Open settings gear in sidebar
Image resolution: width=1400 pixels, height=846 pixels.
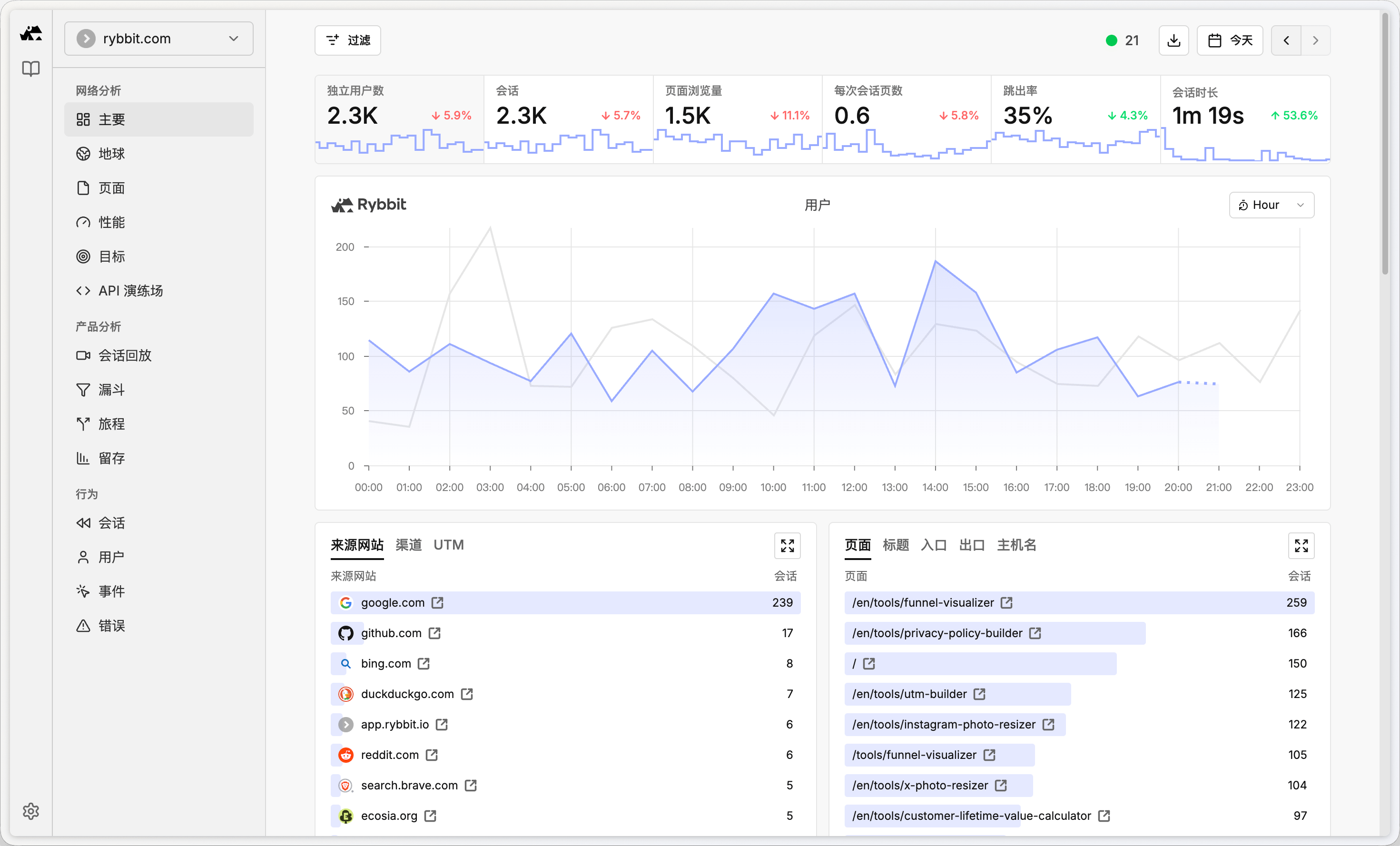[x=30, y=811]
